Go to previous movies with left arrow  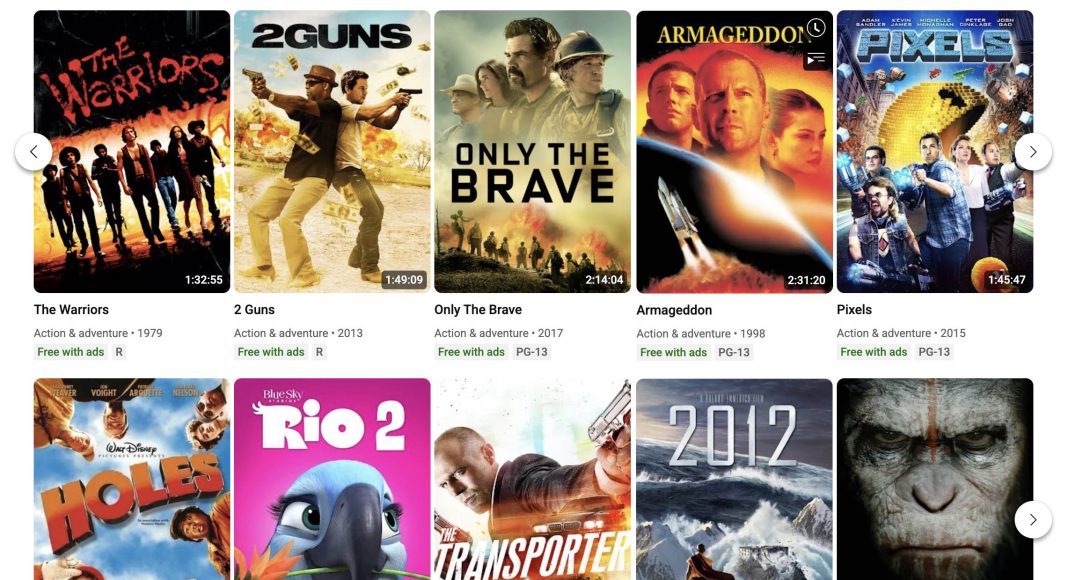(x=33, y=152)
